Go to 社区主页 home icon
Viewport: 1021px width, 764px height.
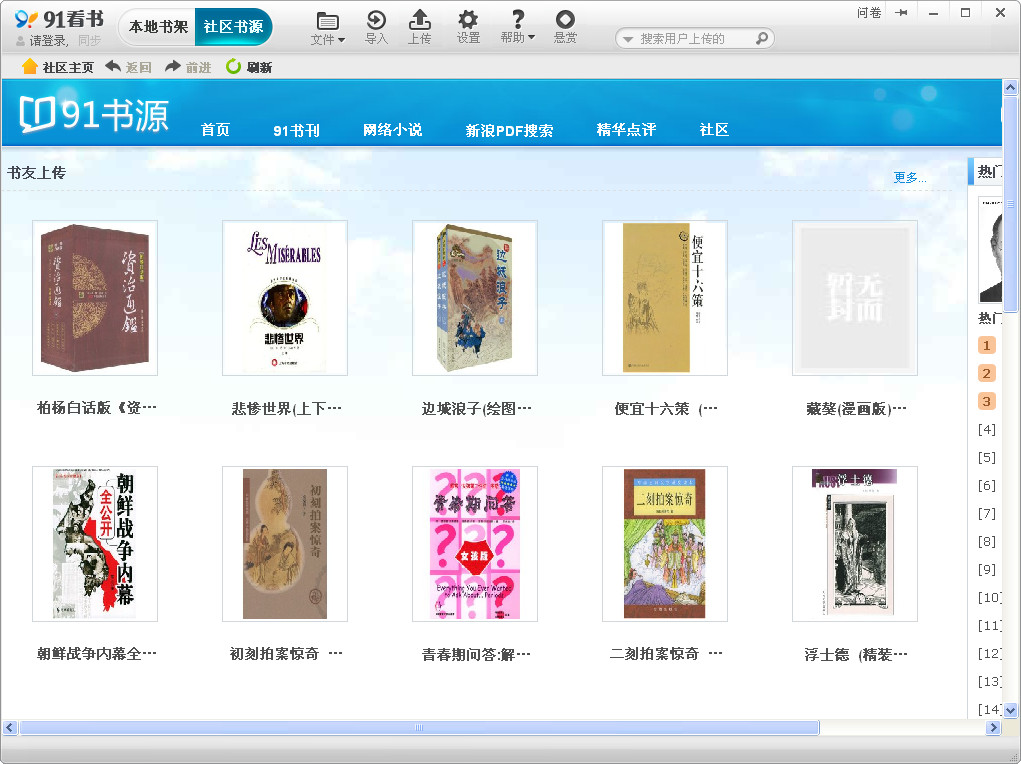(29, 66)
